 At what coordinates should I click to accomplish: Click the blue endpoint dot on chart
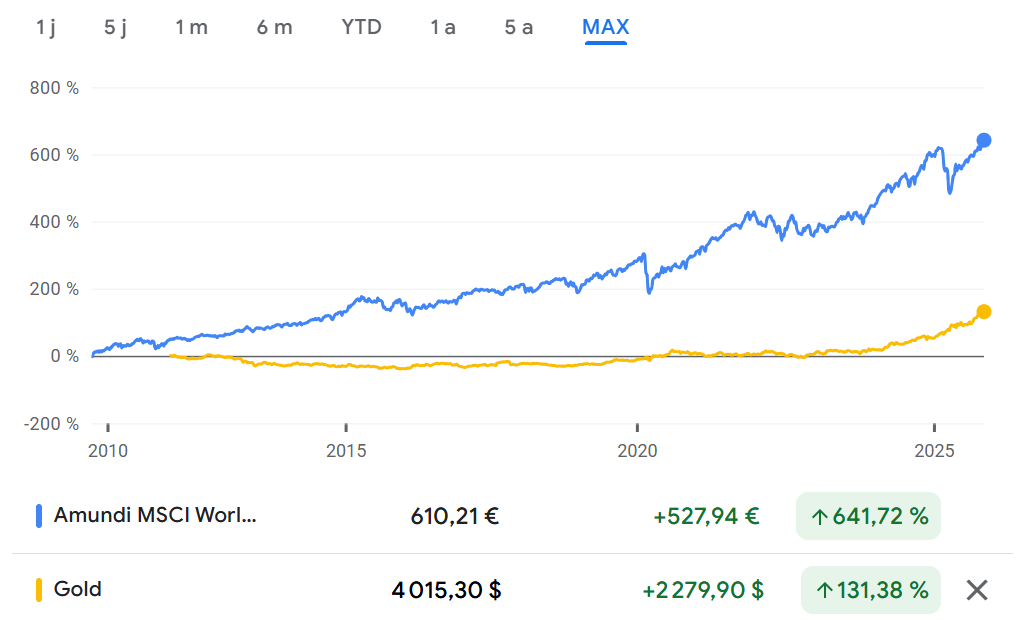tap(983, 140)
